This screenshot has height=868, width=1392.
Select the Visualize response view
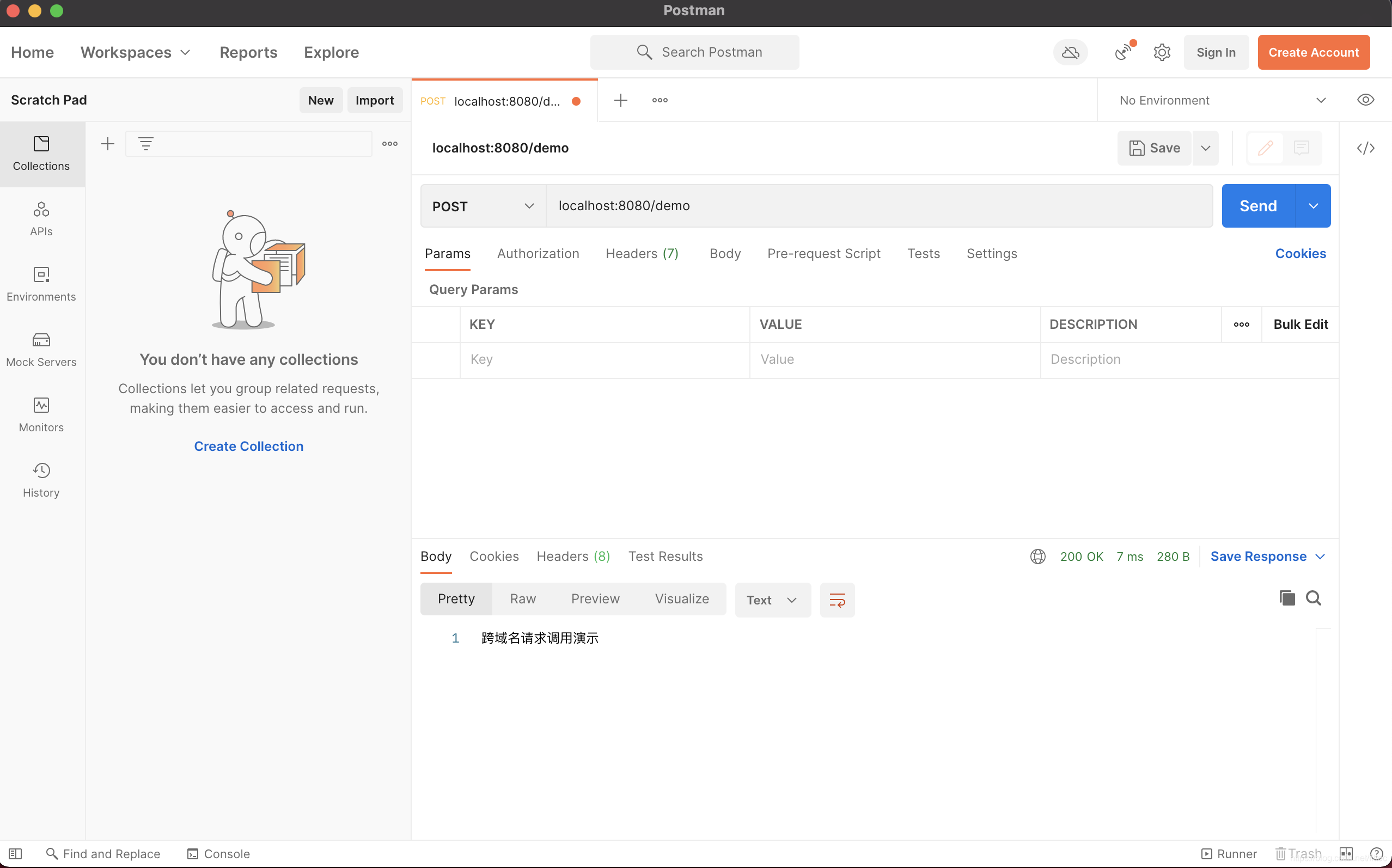click(x=682, y=599)
